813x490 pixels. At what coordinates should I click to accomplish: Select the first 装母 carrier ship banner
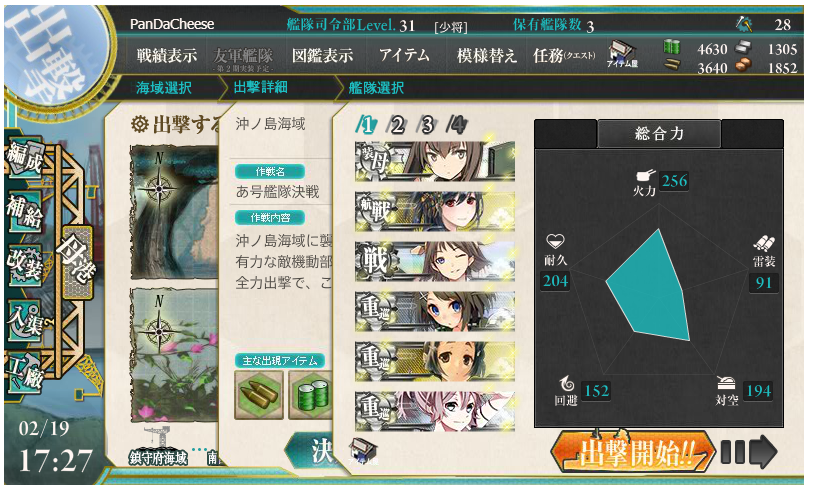click(x=434, y=161)
